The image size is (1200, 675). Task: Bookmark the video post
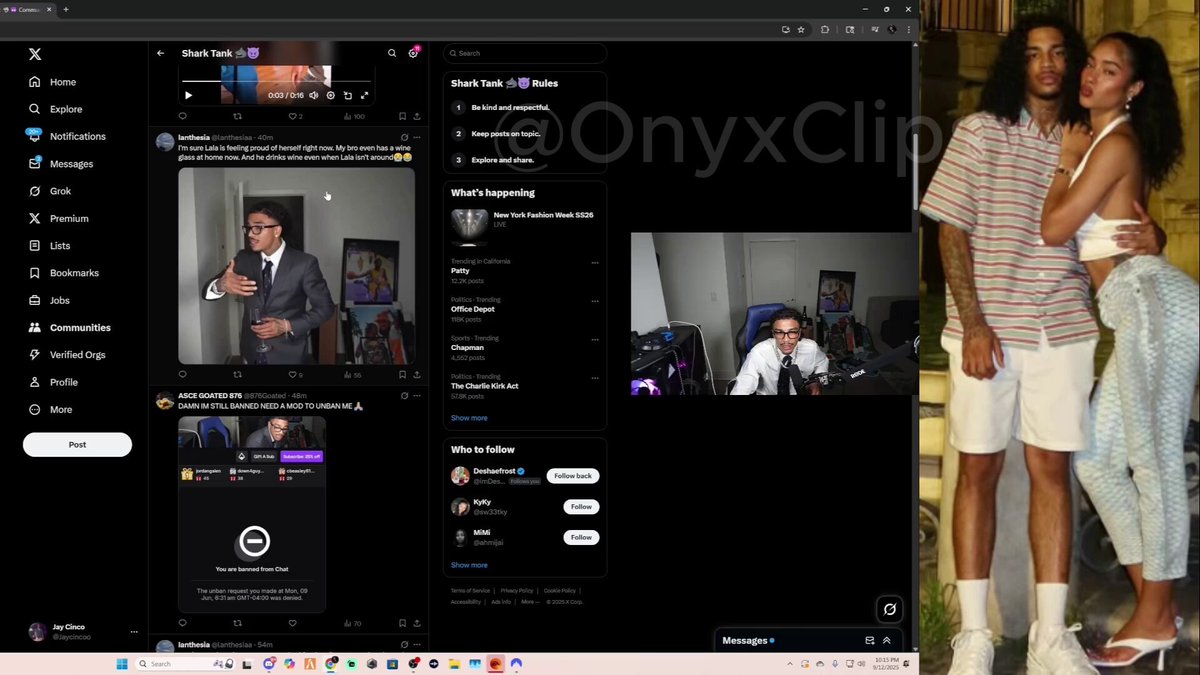pyautogui.click(x=402, y=116)
